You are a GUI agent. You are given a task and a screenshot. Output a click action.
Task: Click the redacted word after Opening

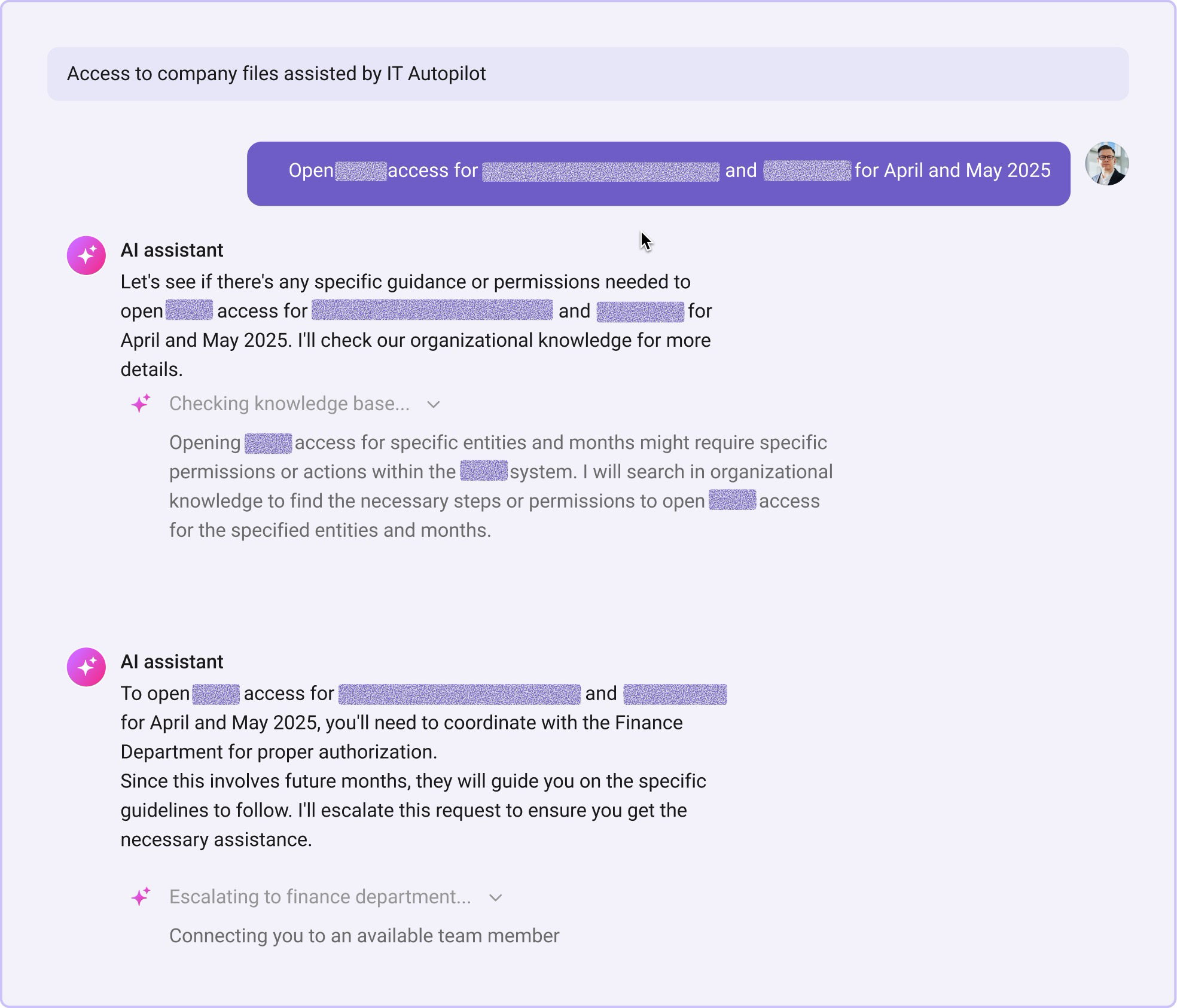click(268, 443)
